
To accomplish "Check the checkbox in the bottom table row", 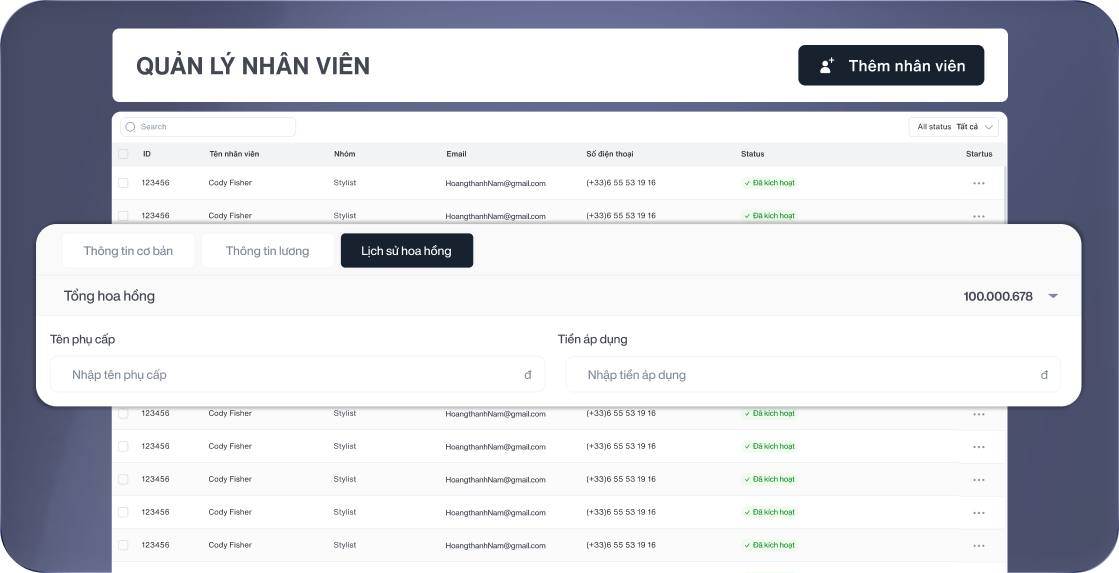I will [x=123, y=545].
